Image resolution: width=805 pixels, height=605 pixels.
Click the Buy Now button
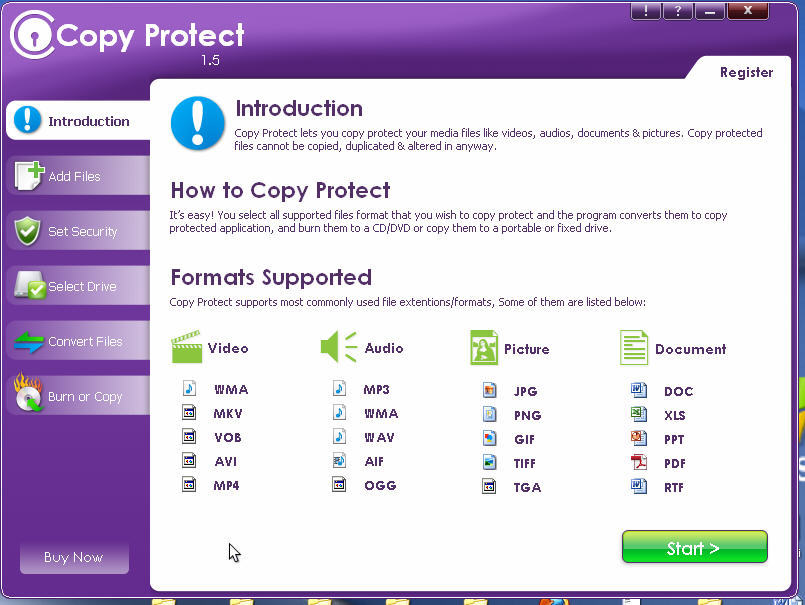tap(74, 557)
